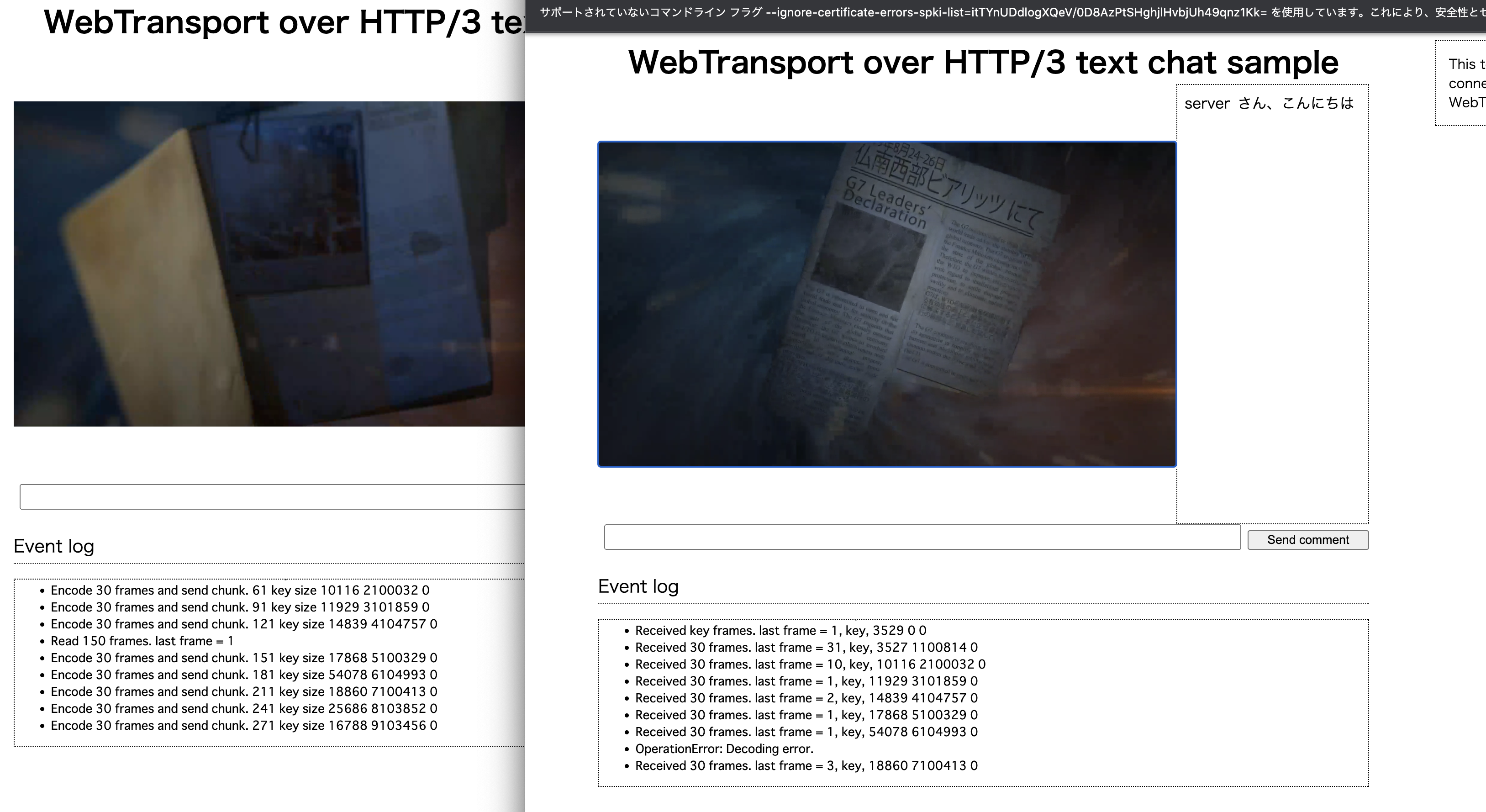Select the Received log entry with 11929 3101859
This screenshot has height=812, width=1486.
click(x=806, y=681)
